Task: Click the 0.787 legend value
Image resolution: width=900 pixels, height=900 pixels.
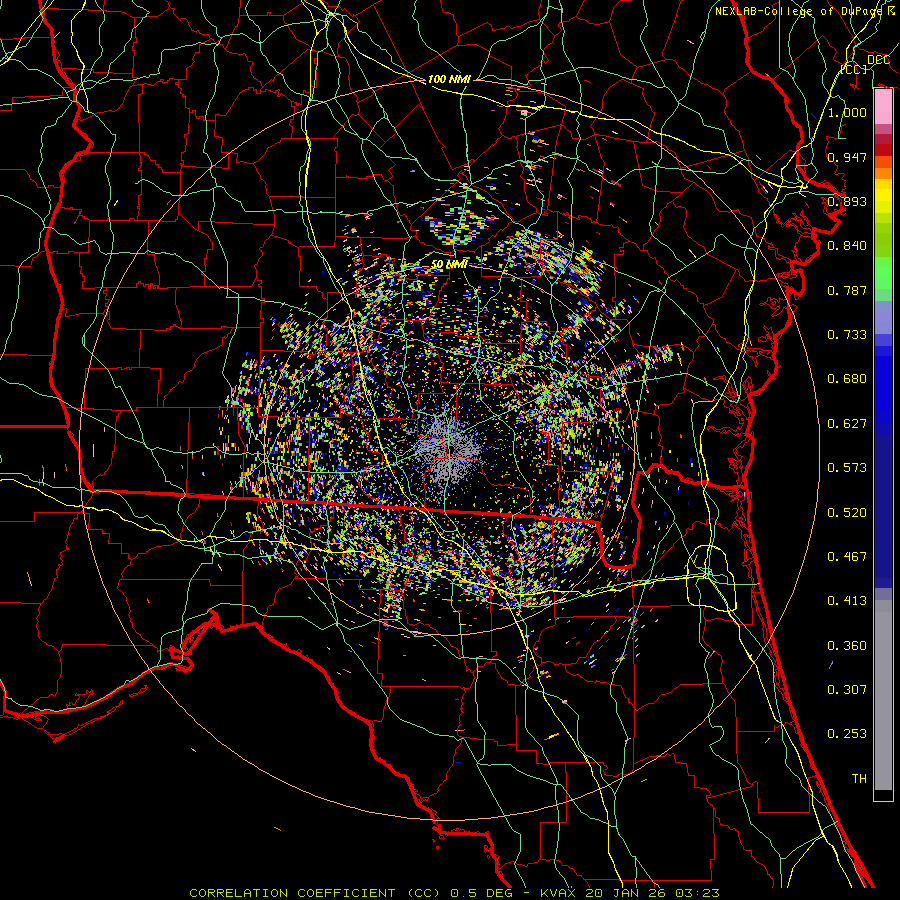Action: [x=847, y=290]
